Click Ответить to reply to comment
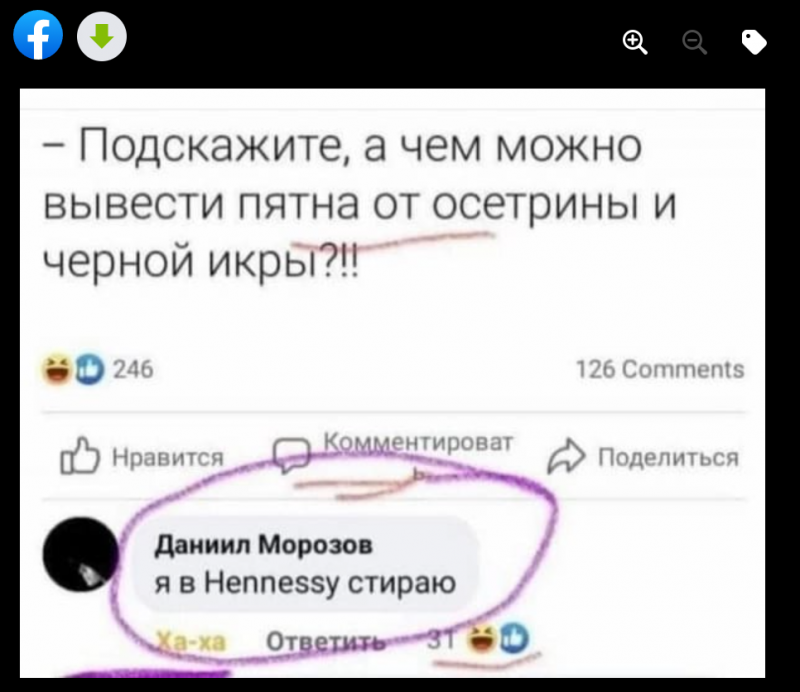The height and width of the screenshot is (692, 800). pos(326,641)
